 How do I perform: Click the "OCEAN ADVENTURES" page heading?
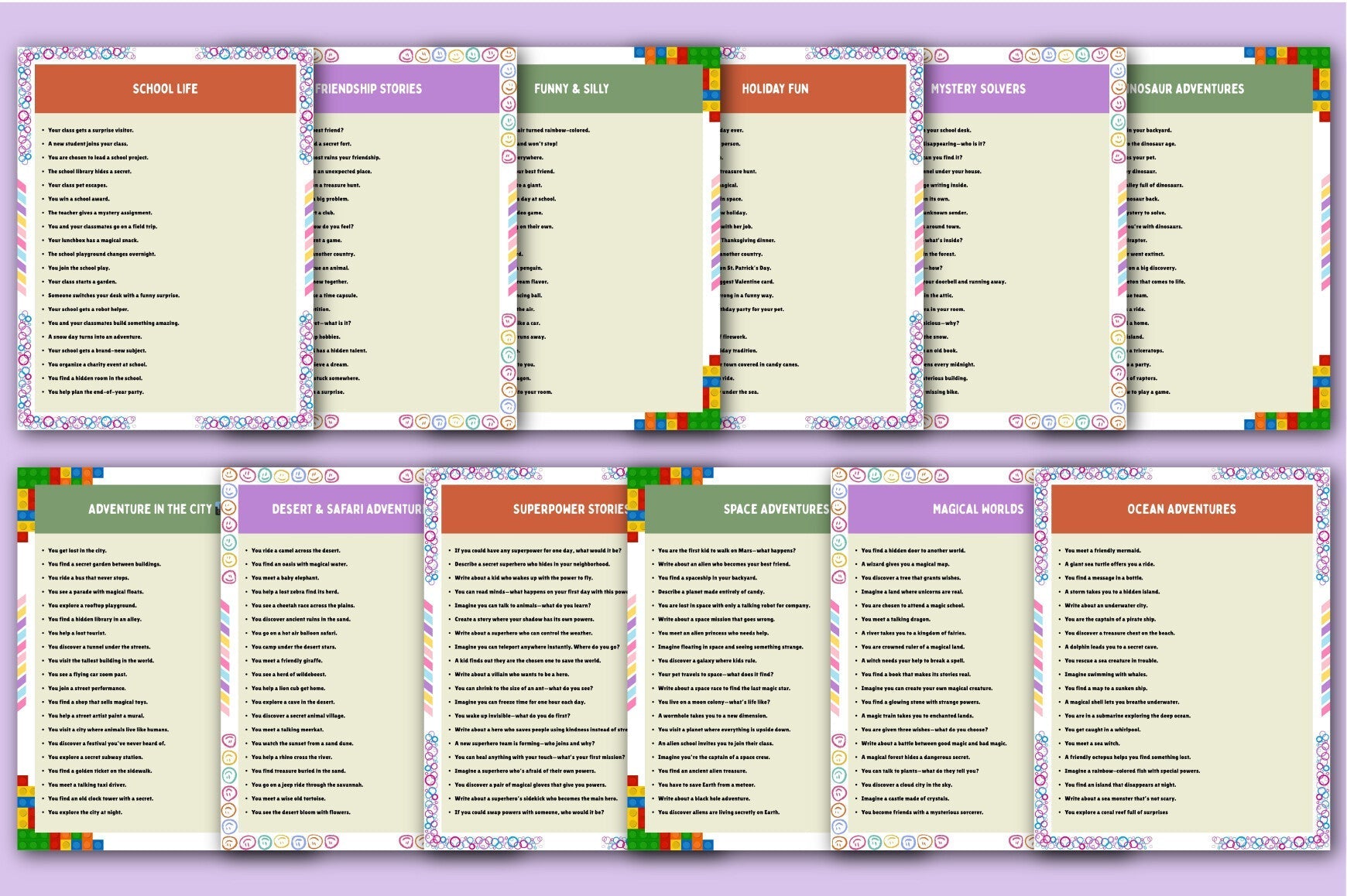point(1181,509)
